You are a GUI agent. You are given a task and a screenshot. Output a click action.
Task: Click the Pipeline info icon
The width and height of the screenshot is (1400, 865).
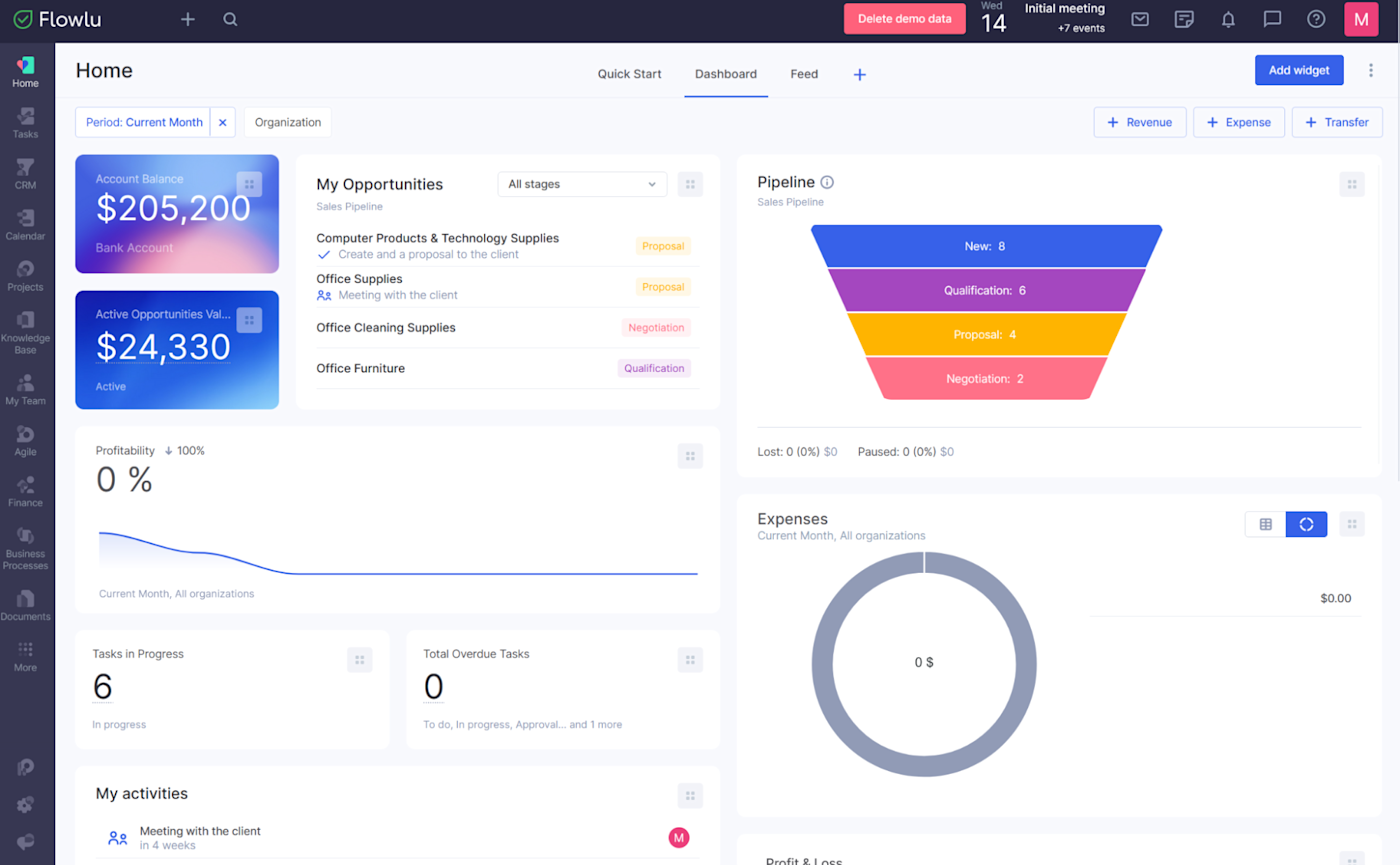[827, 182]
